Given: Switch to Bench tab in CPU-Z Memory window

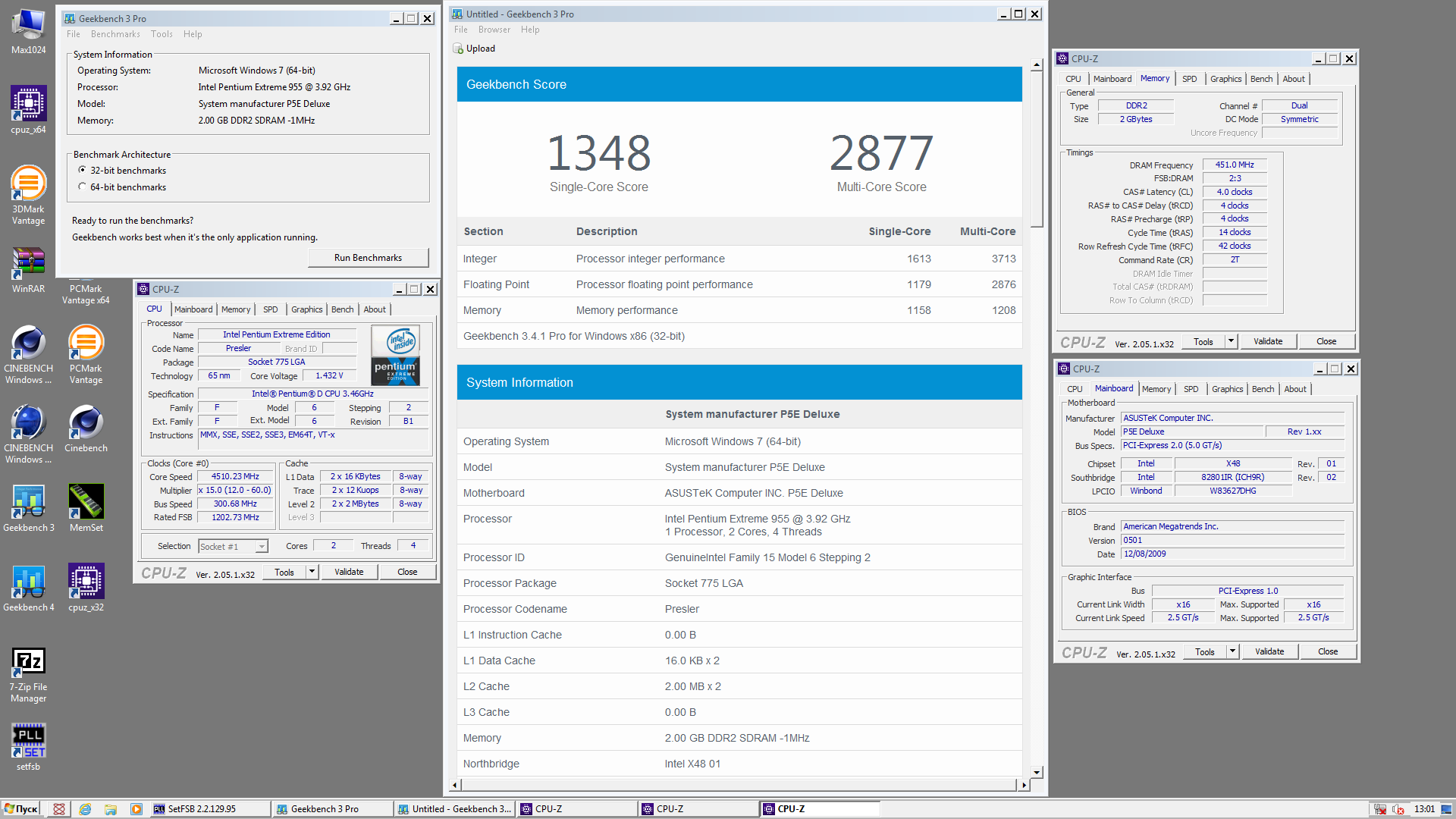Looking at the screenshot, I should (1261, 79).
